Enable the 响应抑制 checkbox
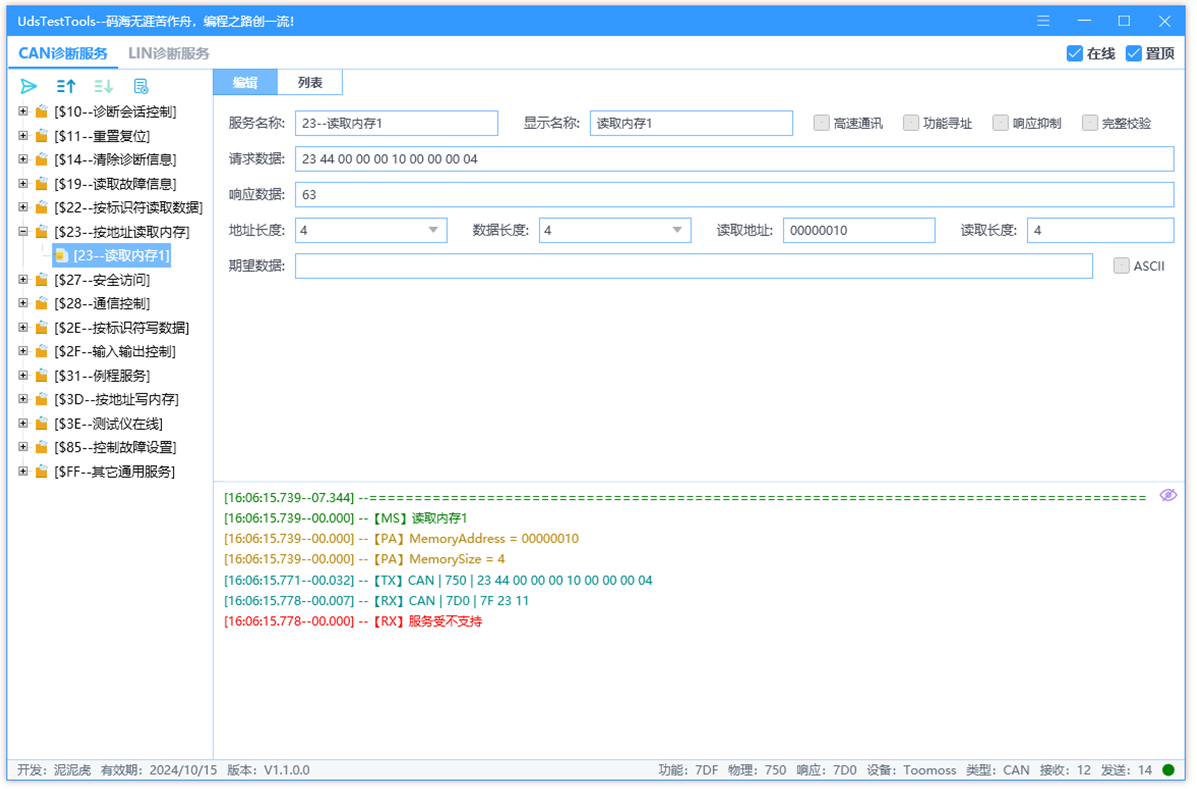 1000,123
